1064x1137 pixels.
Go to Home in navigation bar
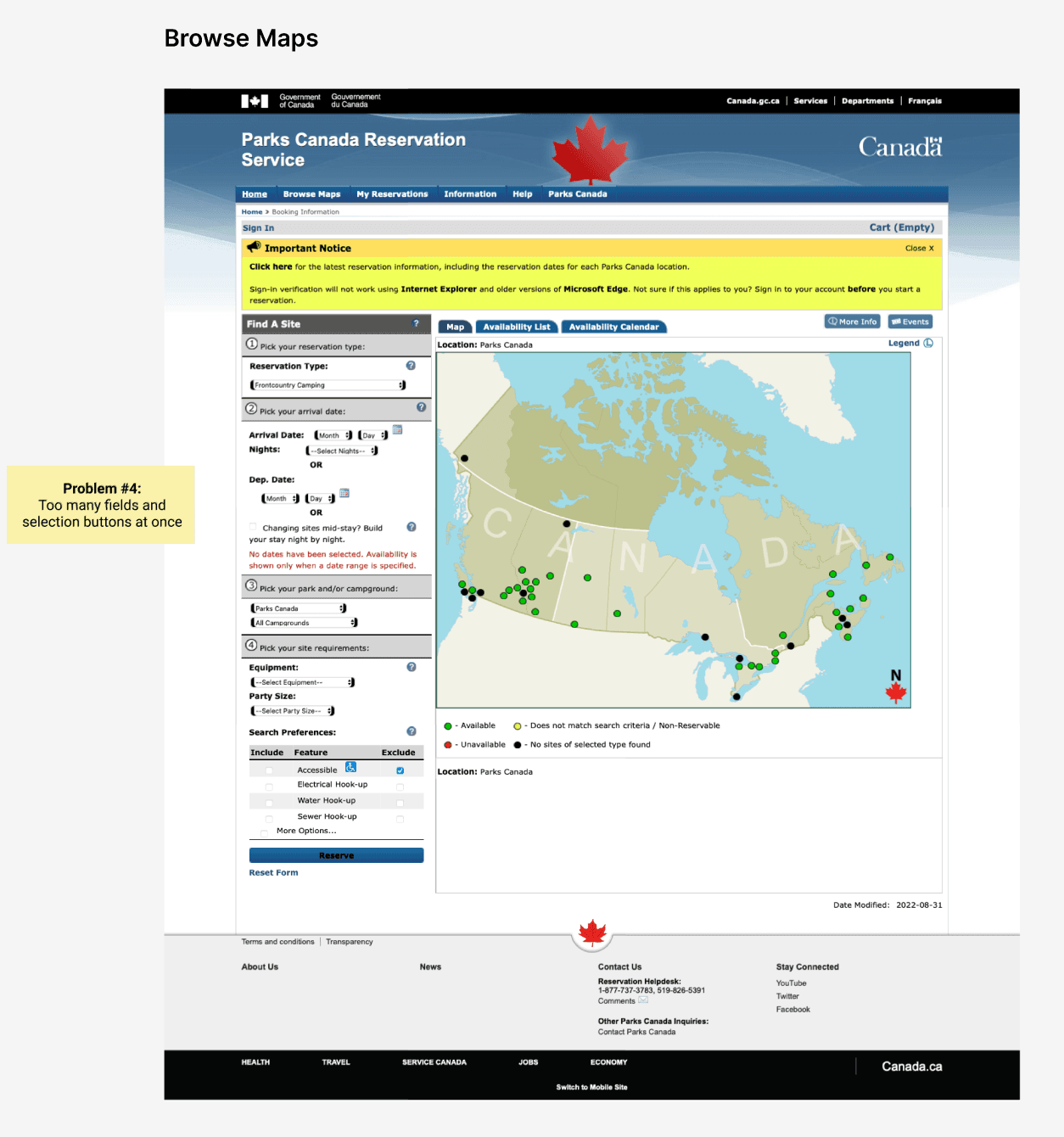coord(255,194)
